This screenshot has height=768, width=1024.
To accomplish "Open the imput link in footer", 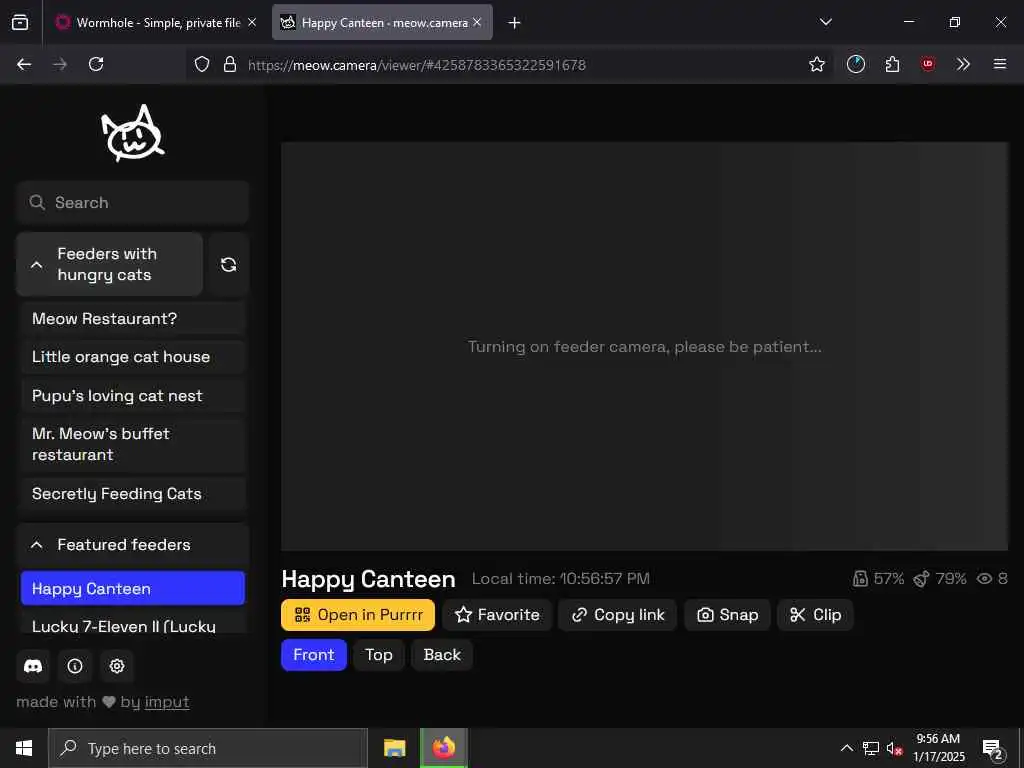I will pos(167,702).
